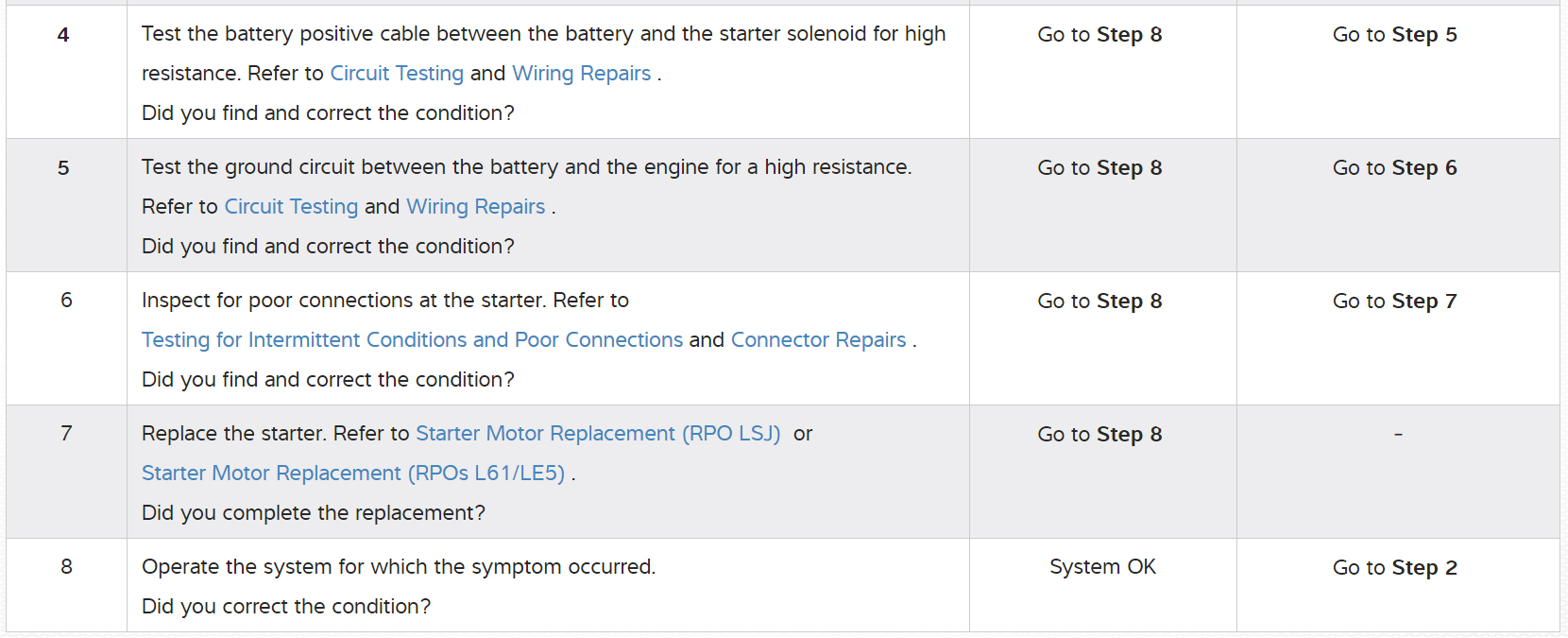This screenshot has height=638, width=1568.
Task: Open Testing for Intermittent Conditions and Poor Connections
Action: tap(412, 340)
